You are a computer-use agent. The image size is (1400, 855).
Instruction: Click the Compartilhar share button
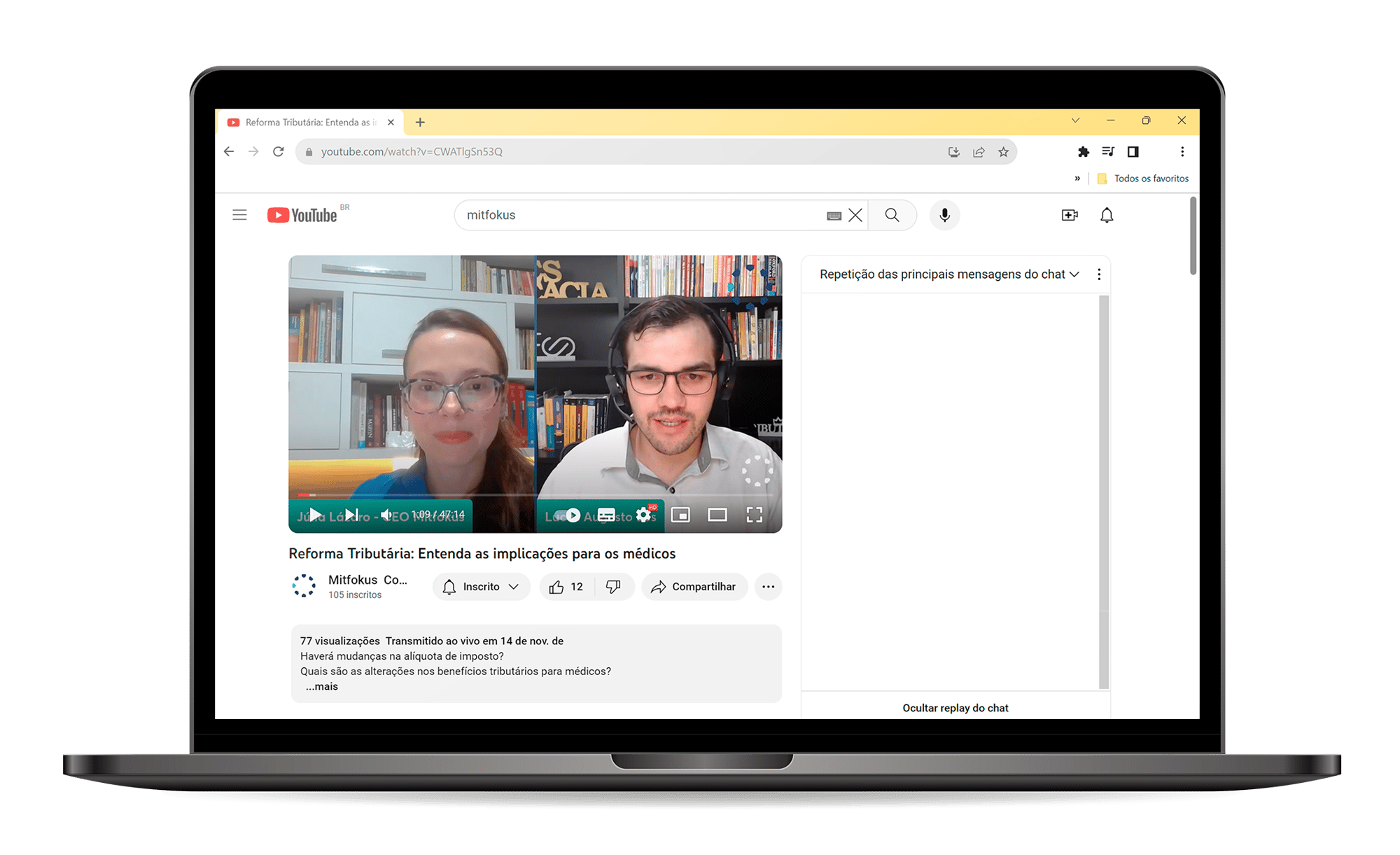pyautogui.click(x=694, y=587)
